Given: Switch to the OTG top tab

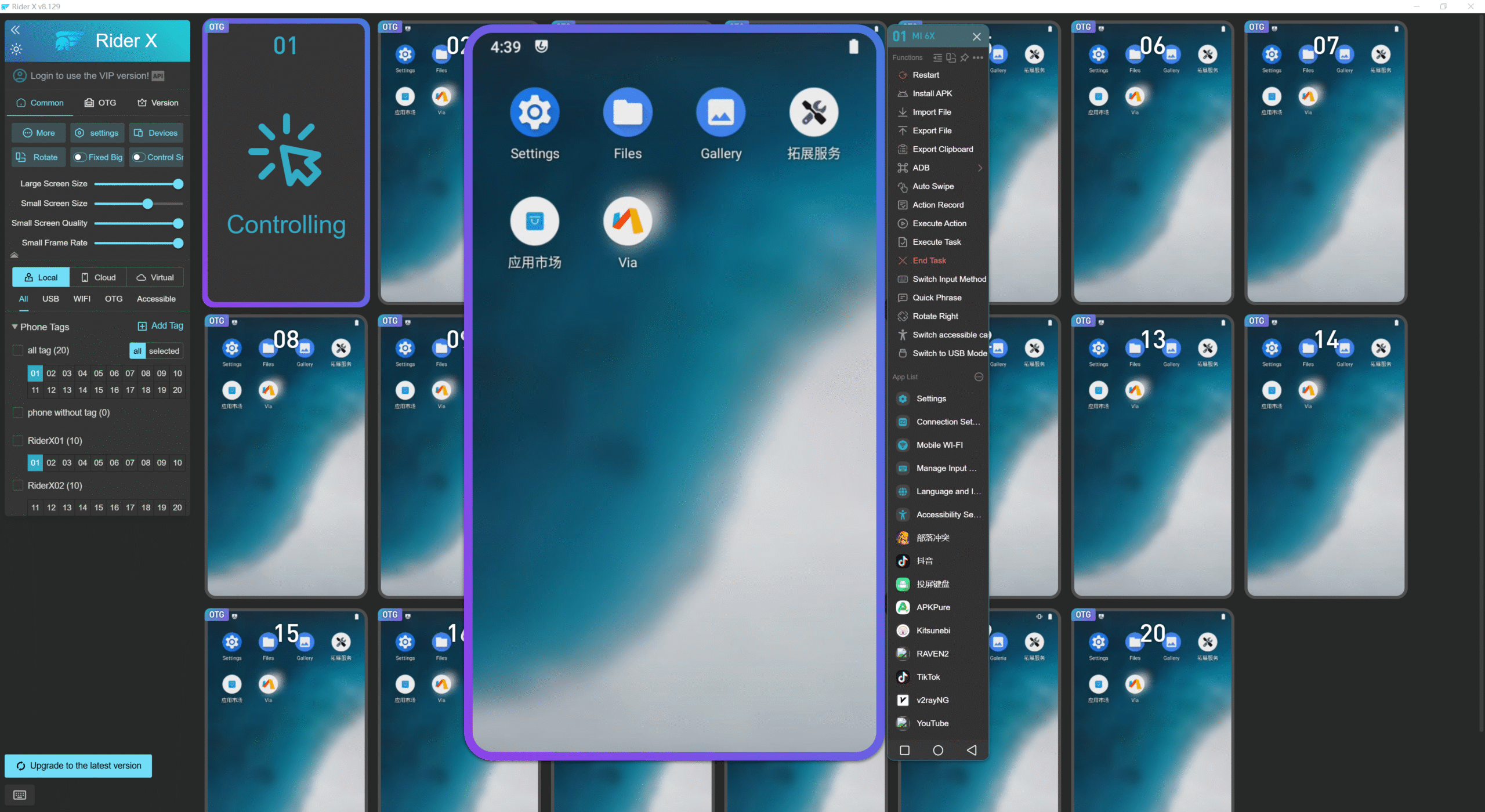Looking at the screenshot, I should click(100, 103).
